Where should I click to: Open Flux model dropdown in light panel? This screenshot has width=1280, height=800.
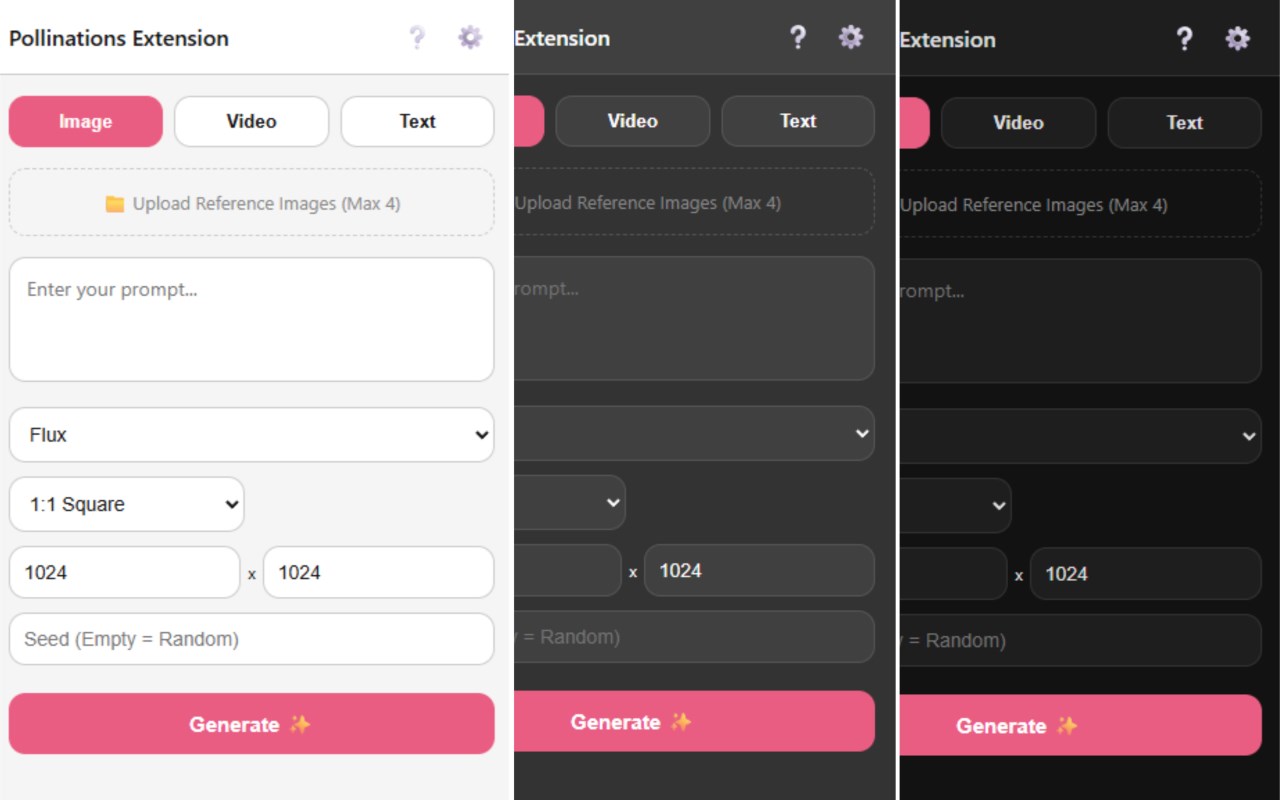pyautogui.click(x=251, y=435)
